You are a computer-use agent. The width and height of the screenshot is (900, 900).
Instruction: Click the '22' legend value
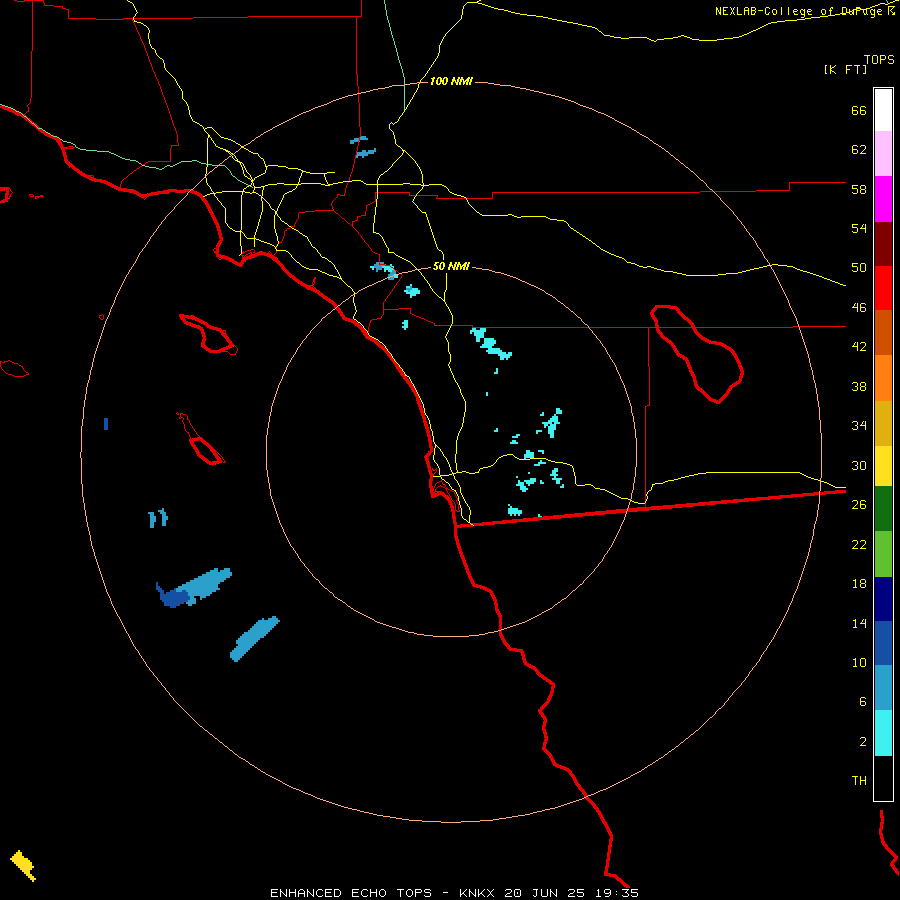coord(859,544)
